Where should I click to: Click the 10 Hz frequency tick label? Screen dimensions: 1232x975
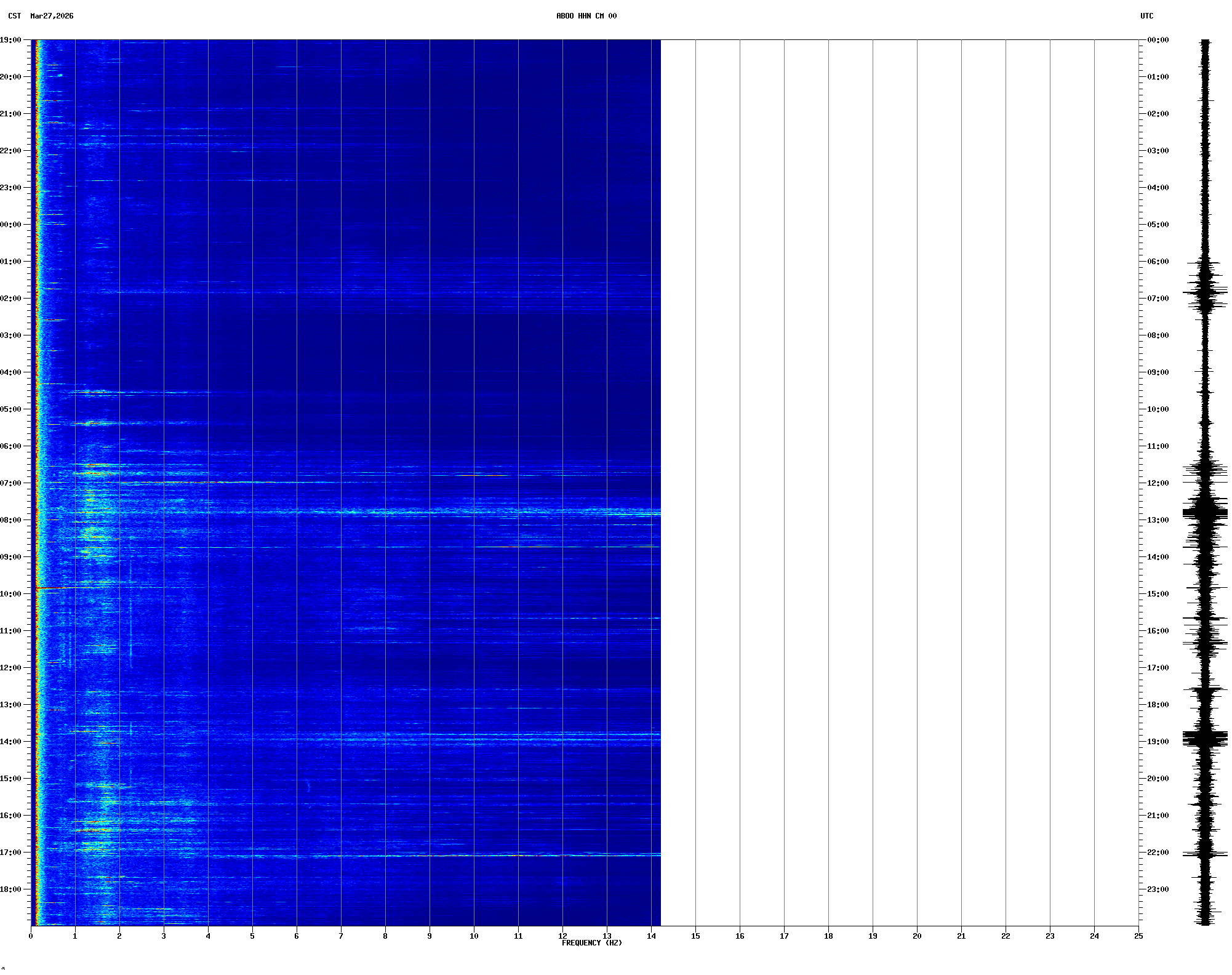click(474, 936)
